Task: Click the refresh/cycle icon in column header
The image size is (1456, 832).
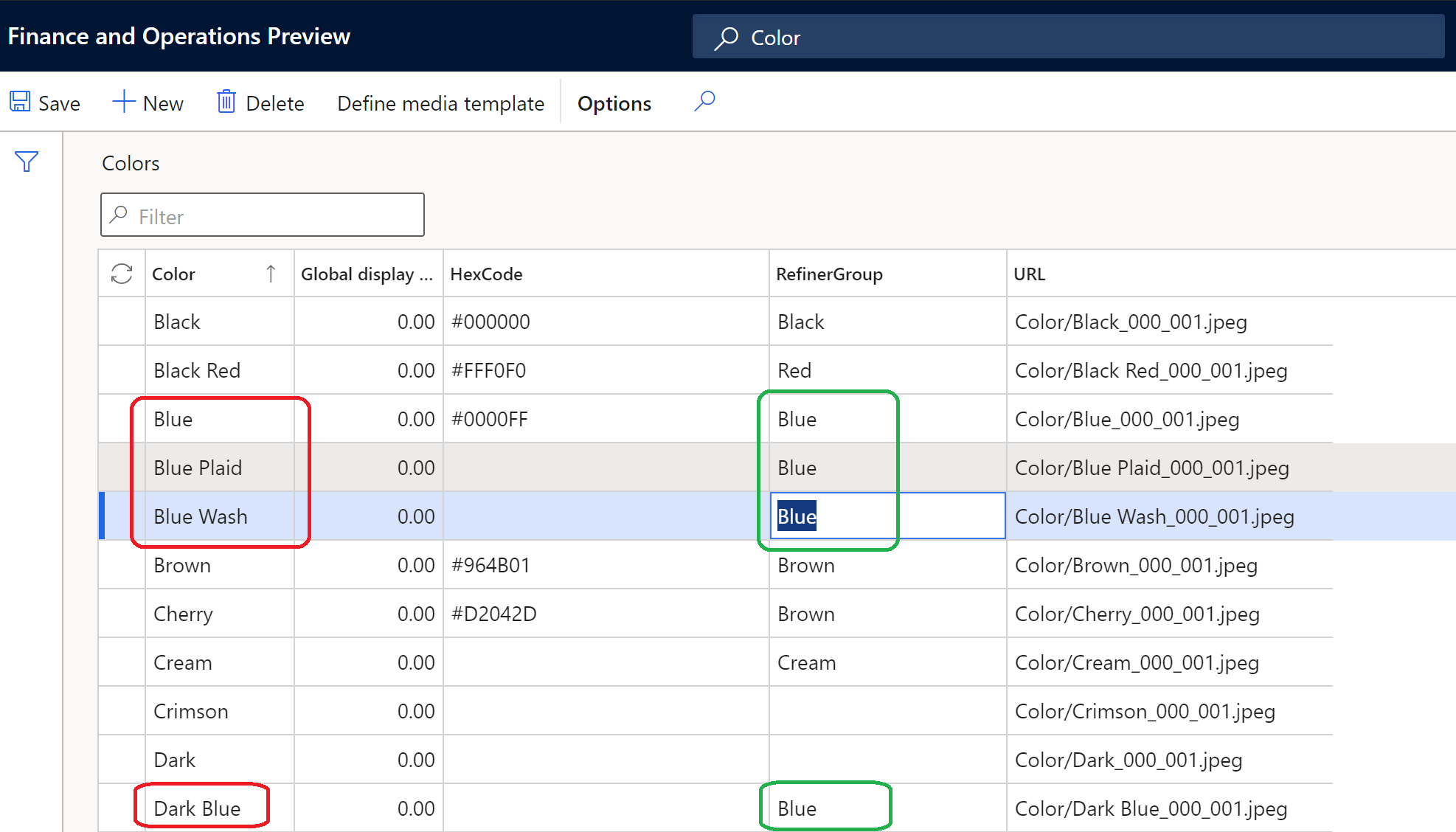Action: 121,272
